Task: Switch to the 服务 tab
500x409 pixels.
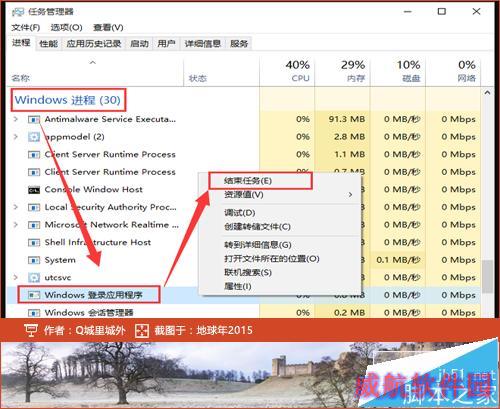Action: pos(239,44)
